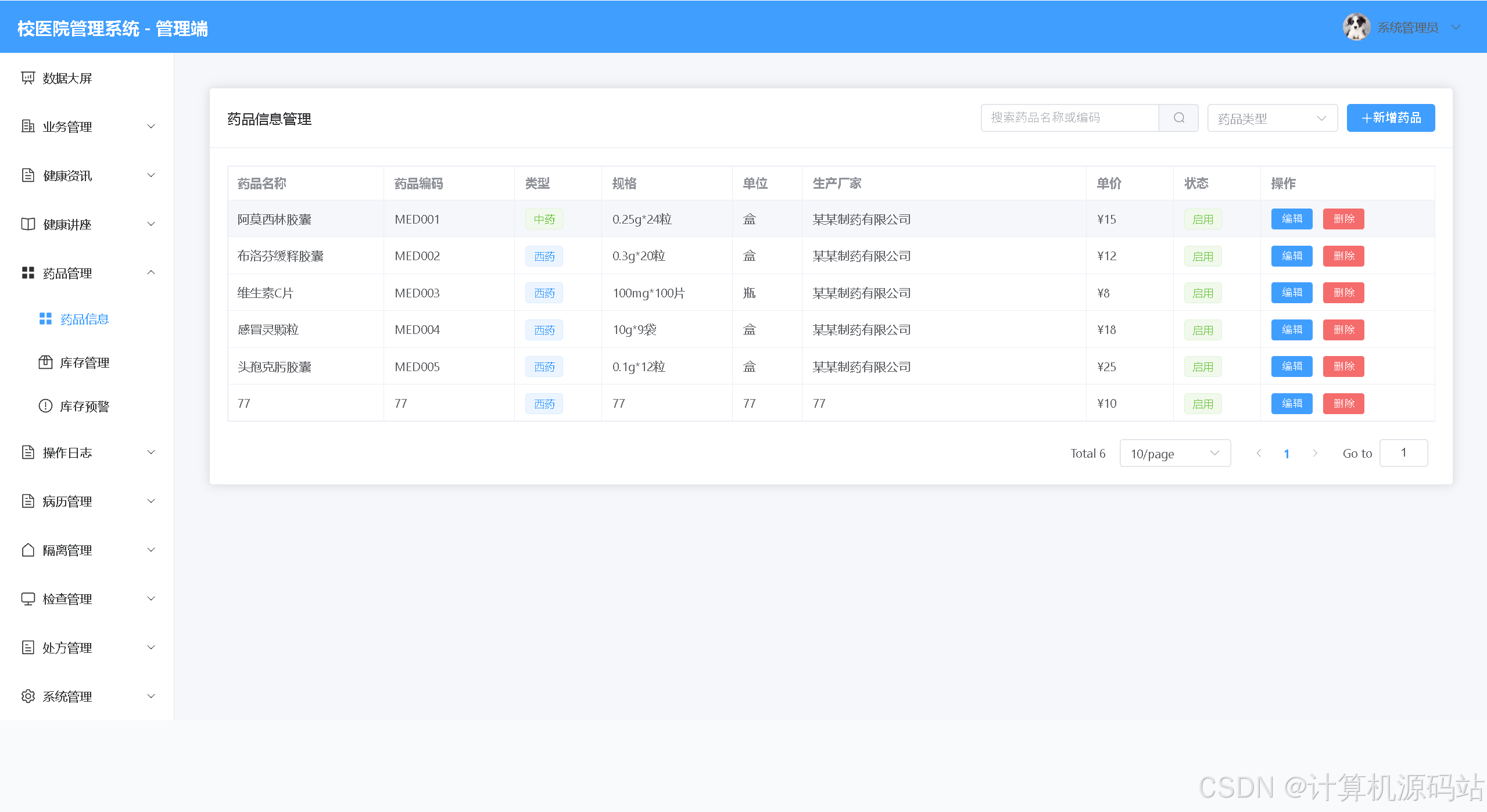This screenshot has width=1487, height=812.
Task: Click the 搜索药品名称或编码 search field
Action: [x=1070, y=118]
